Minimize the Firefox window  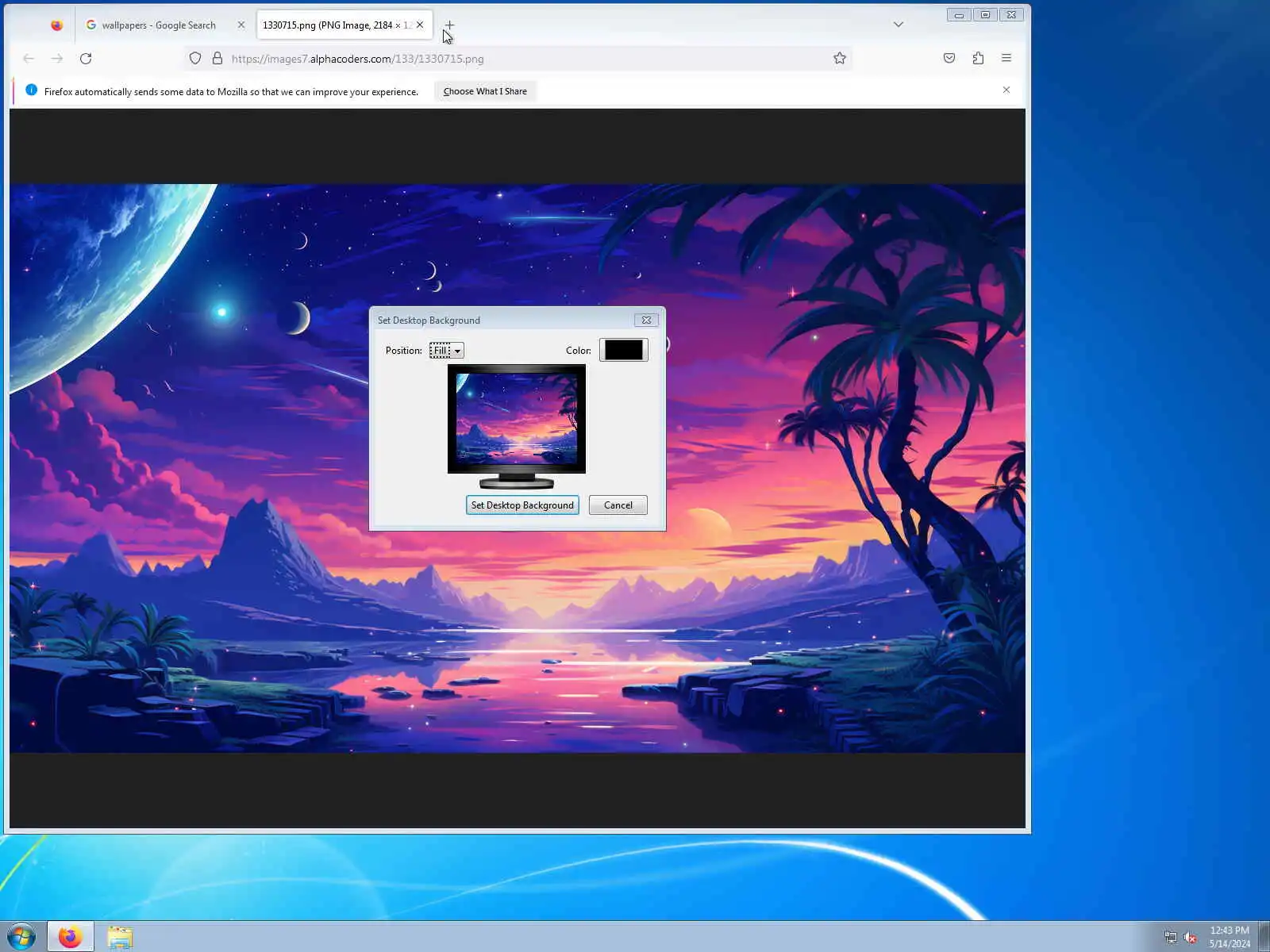[x=959, y=15]
